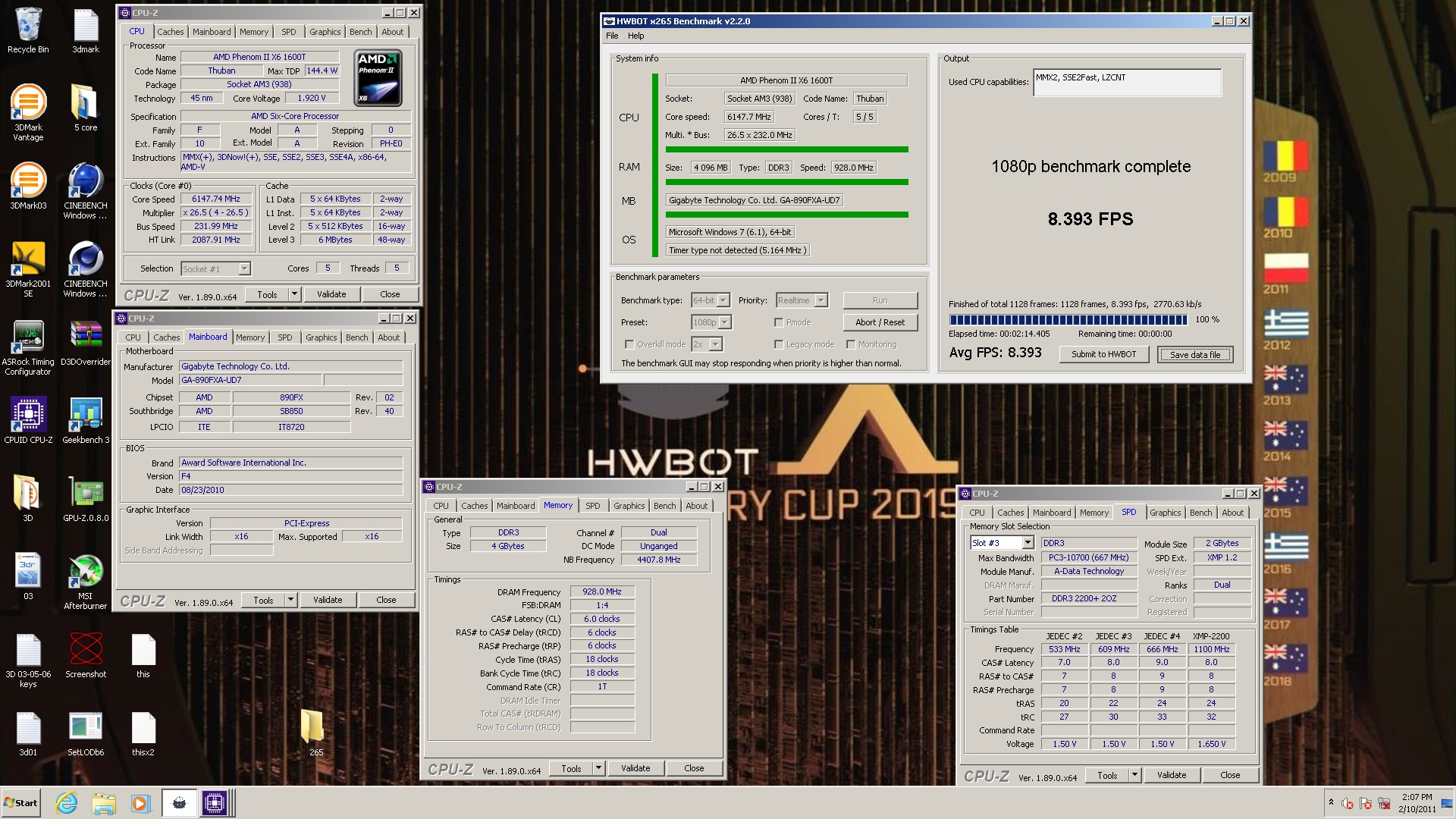1456x819 pixels.
Task: Open the Priority Realtime dropdown
Action: pos(802,300)
